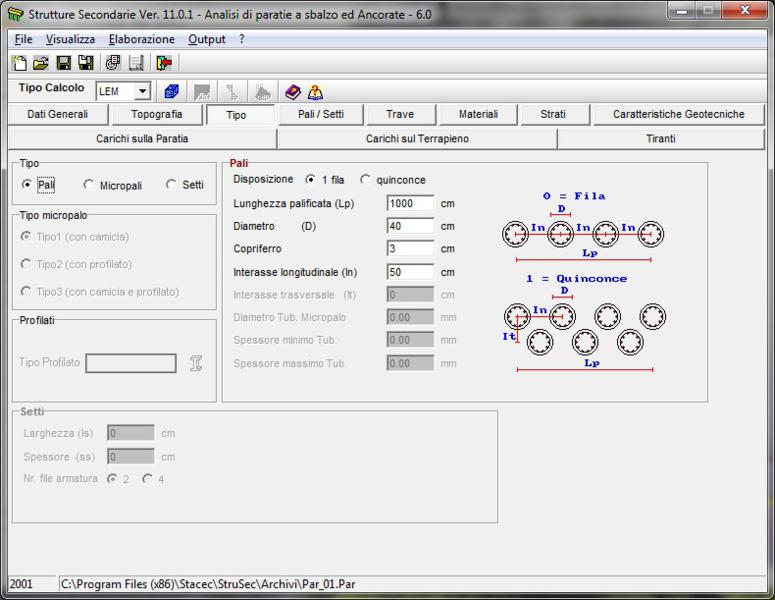Open the Carichi sul Terrapieno tab
The width and height of the screenshot is (775, 600).
(416, 139)
